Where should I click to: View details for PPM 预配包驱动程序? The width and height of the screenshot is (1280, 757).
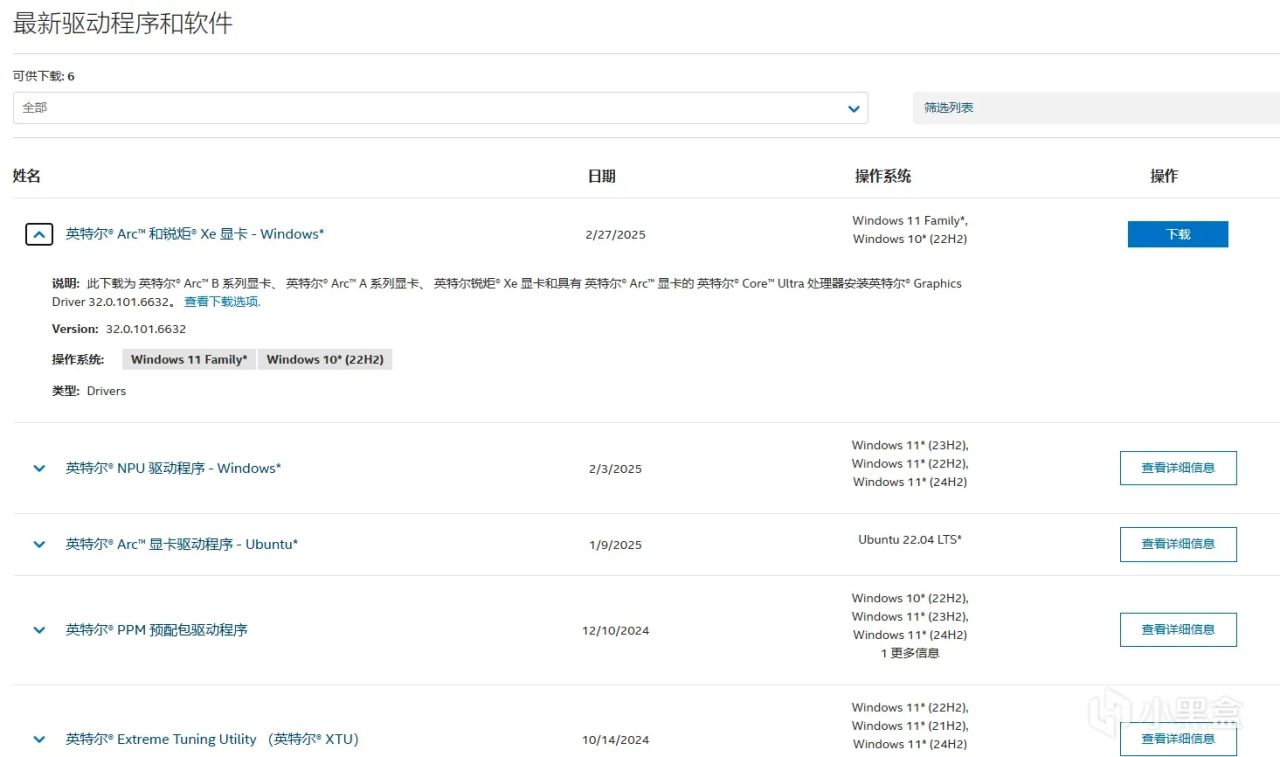1178,630
